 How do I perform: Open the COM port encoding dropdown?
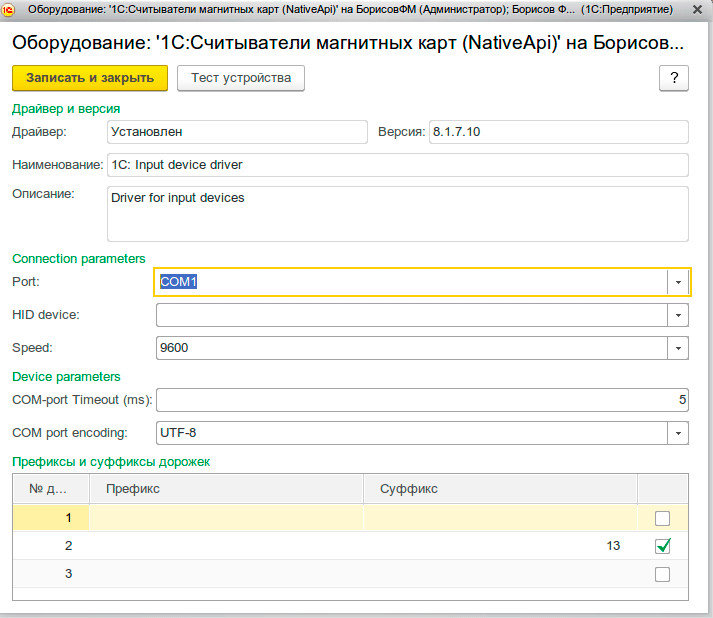coord(678,433)
